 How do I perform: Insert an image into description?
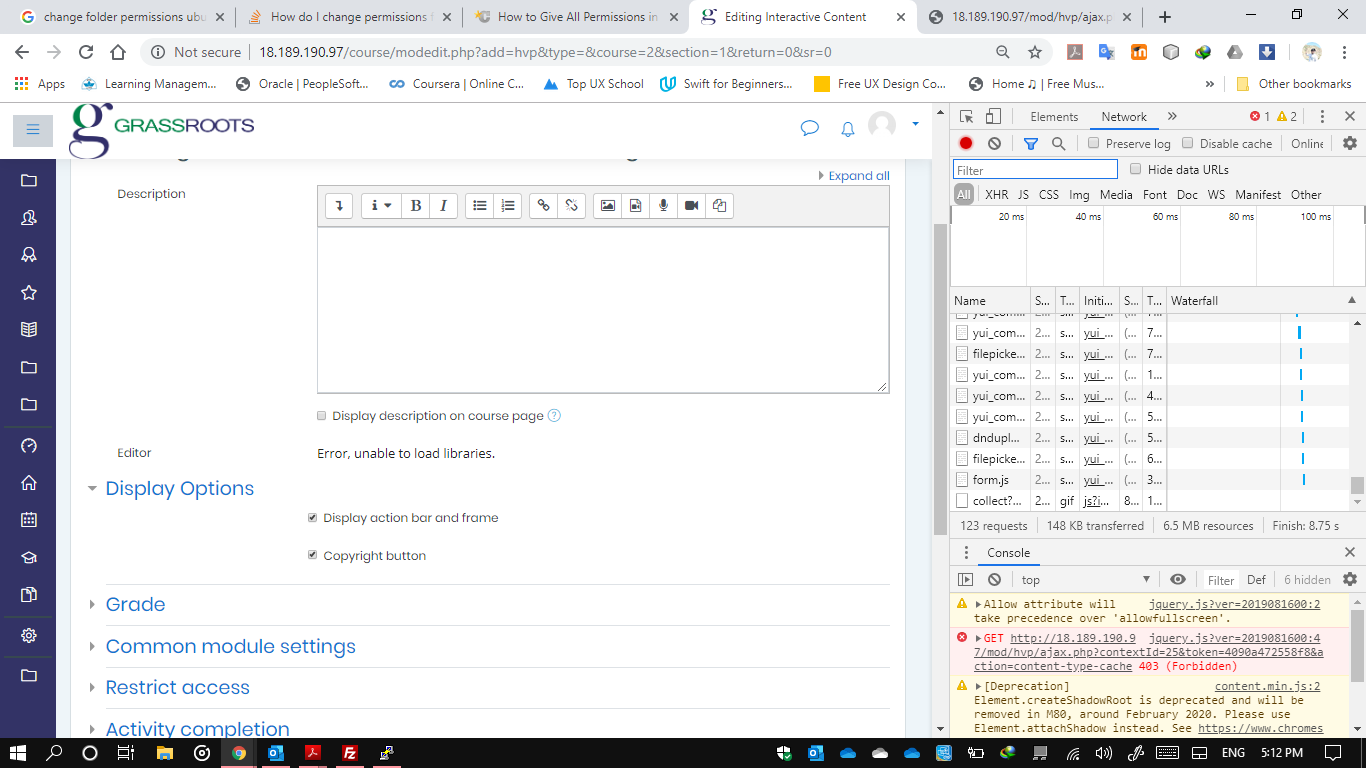607,205
